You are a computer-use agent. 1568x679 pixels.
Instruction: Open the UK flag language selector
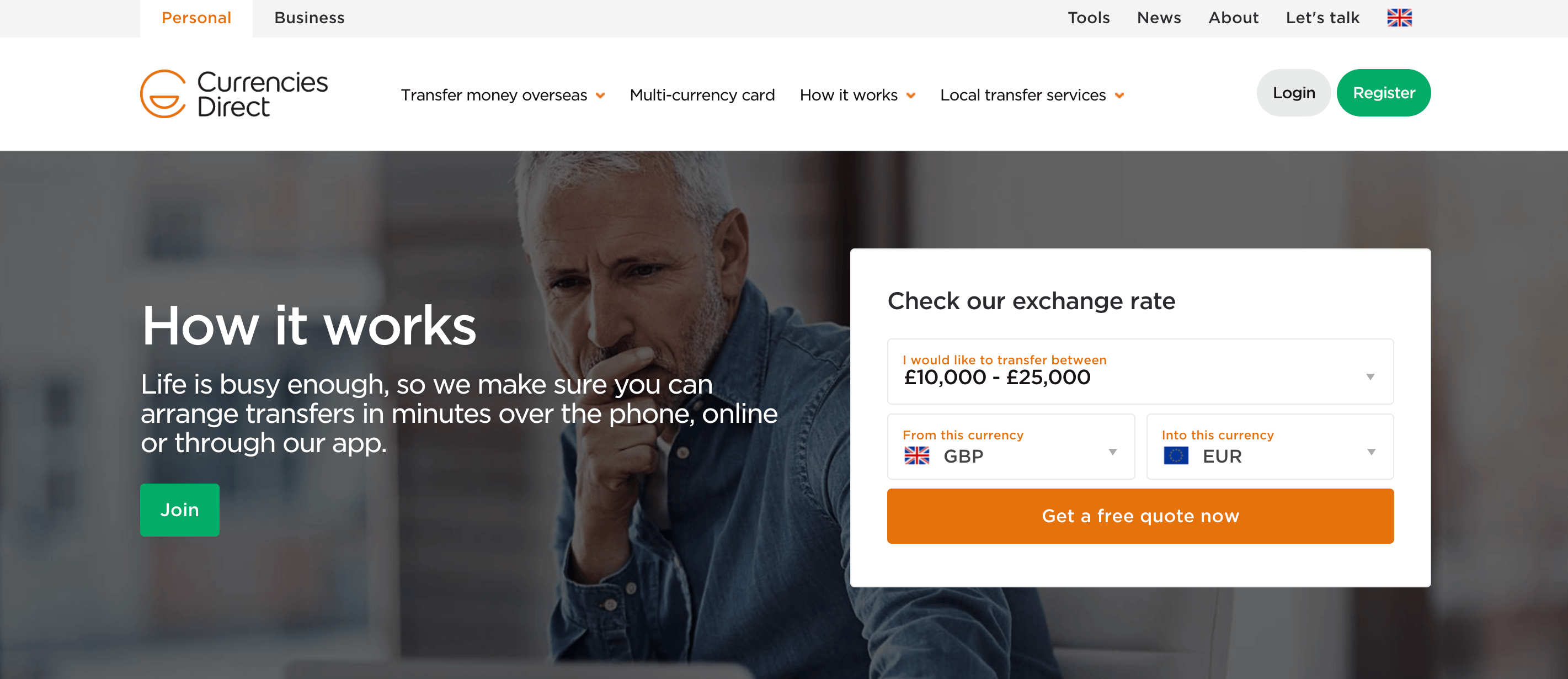pyautogui.click(x=1399, y=18)
